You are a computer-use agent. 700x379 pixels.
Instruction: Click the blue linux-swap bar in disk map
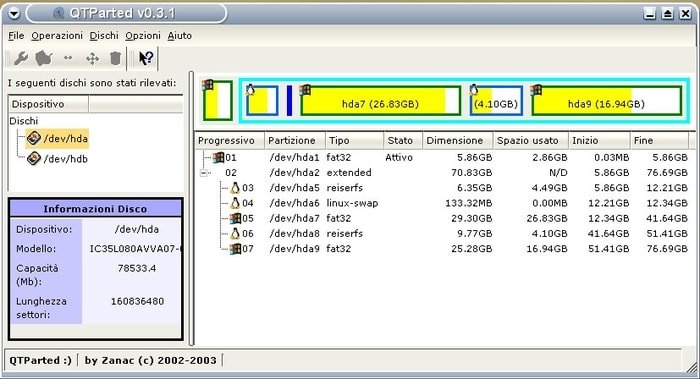(x=289, y=100)
